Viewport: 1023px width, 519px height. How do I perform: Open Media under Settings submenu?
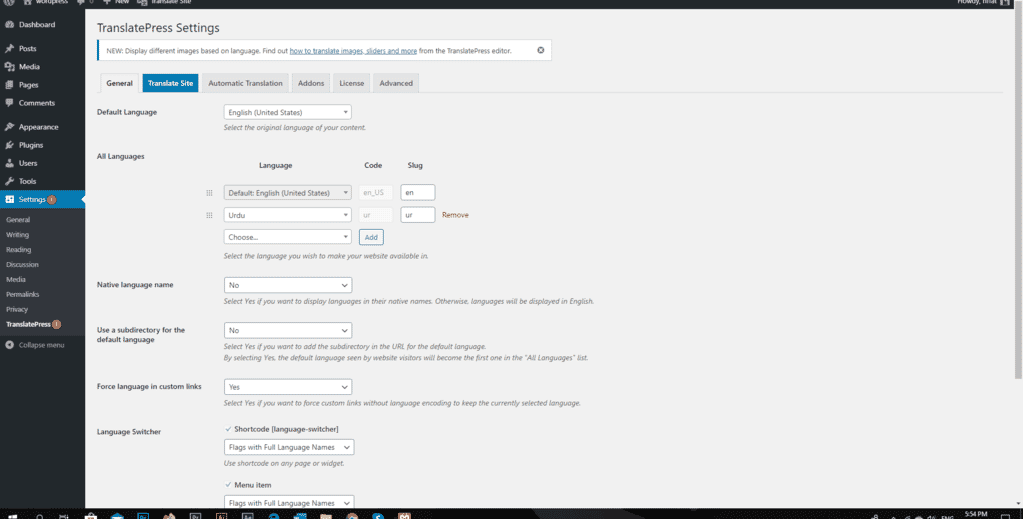(16, 279)
